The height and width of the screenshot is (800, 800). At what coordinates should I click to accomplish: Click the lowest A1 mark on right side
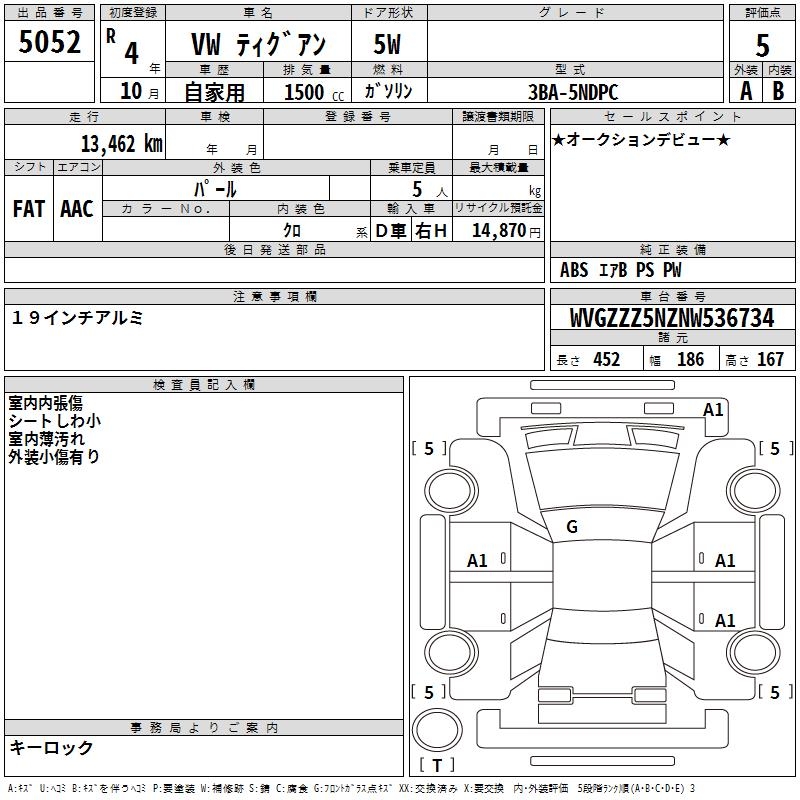click(725, 621)
